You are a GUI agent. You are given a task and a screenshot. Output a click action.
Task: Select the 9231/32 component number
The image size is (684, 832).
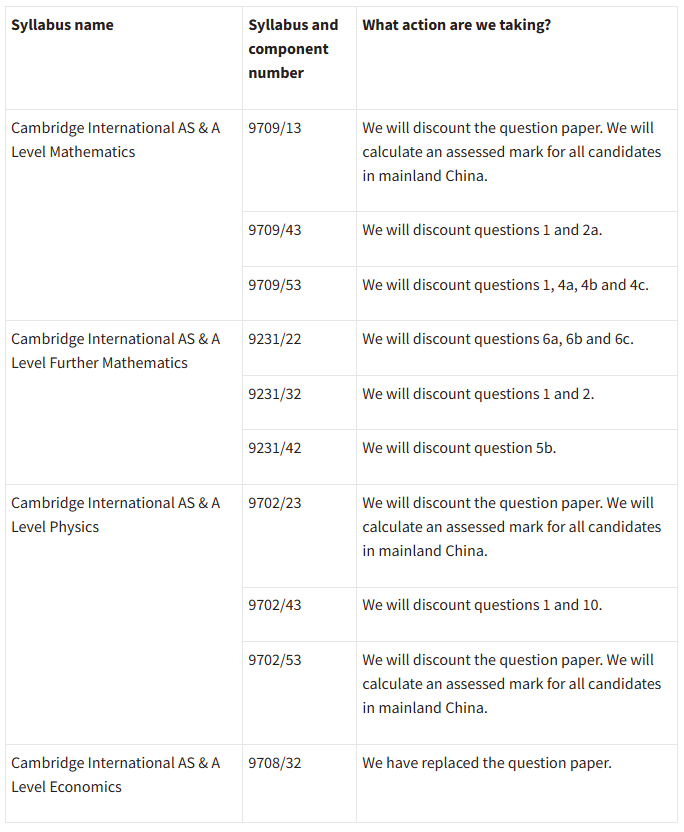click(x=274, y=394)
